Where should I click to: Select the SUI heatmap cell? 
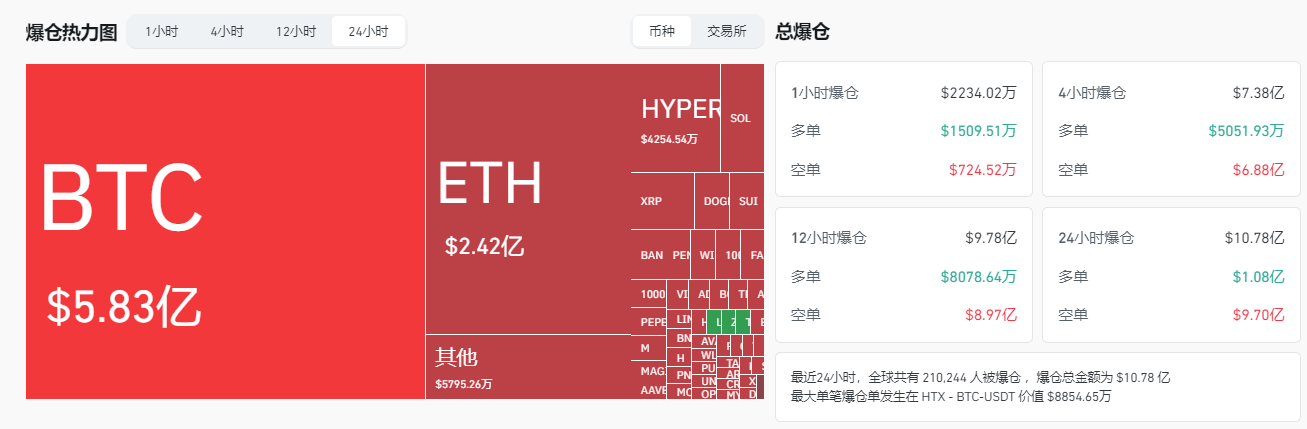(x=747, y=201)
